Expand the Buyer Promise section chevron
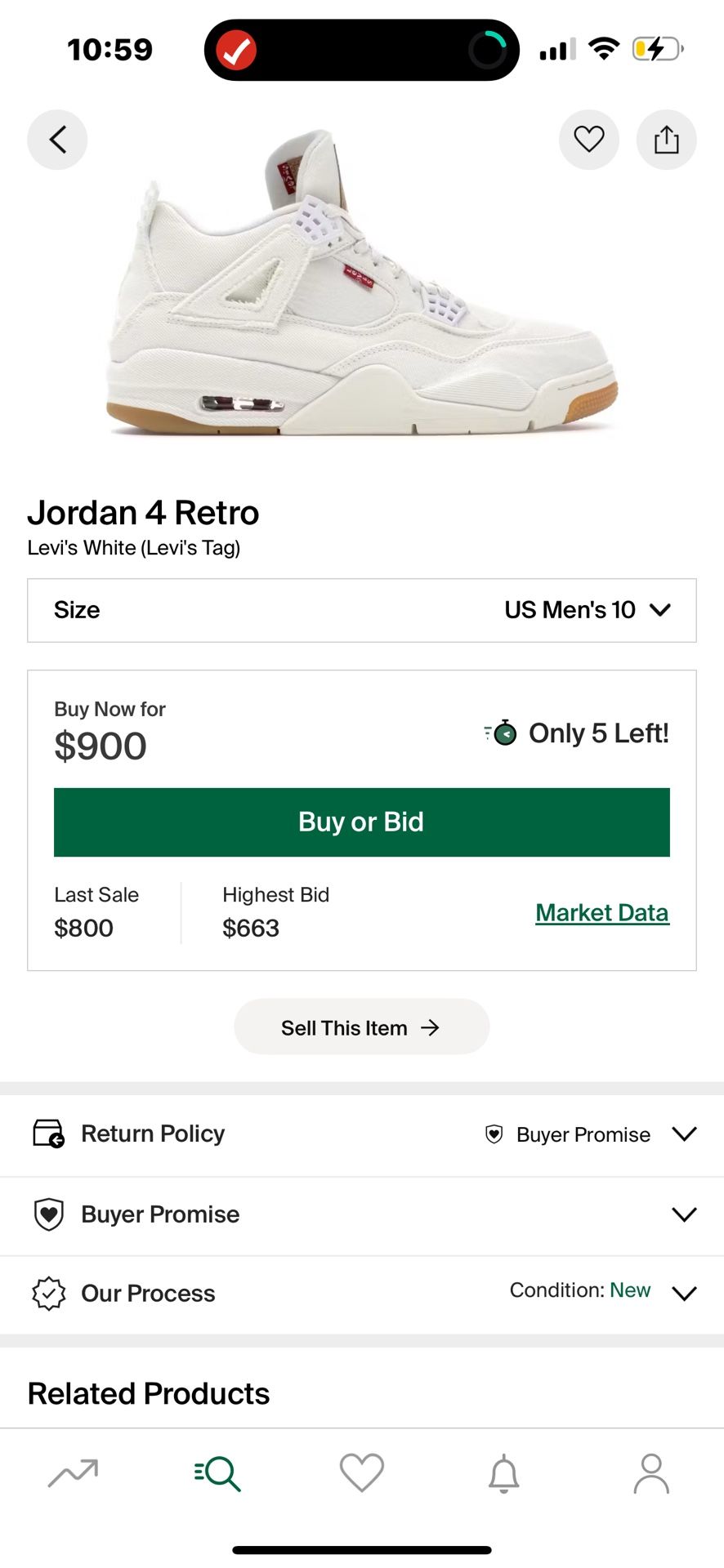The width and height of the screenshot is (724, 1568). (683, 1214)
